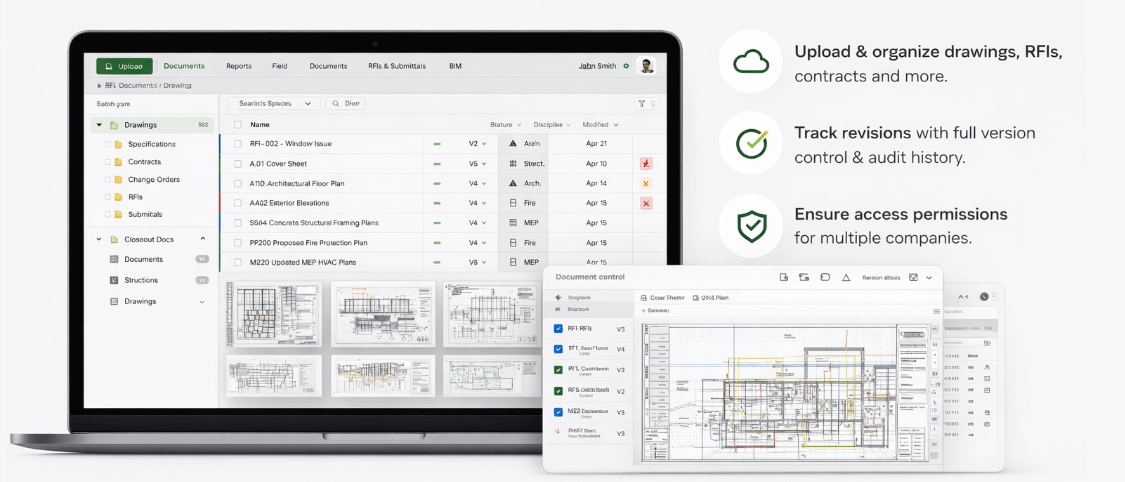Open the V2 version dropdown on RFI-002 row

[x=477, y=143]
